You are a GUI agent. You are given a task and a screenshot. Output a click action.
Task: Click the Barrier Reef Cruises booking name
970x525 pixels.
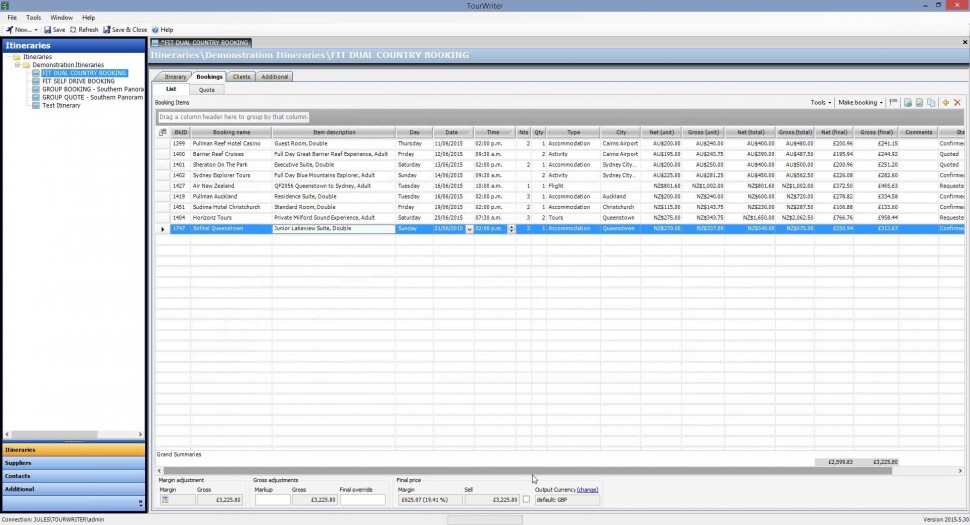click(x=218, y=154)
